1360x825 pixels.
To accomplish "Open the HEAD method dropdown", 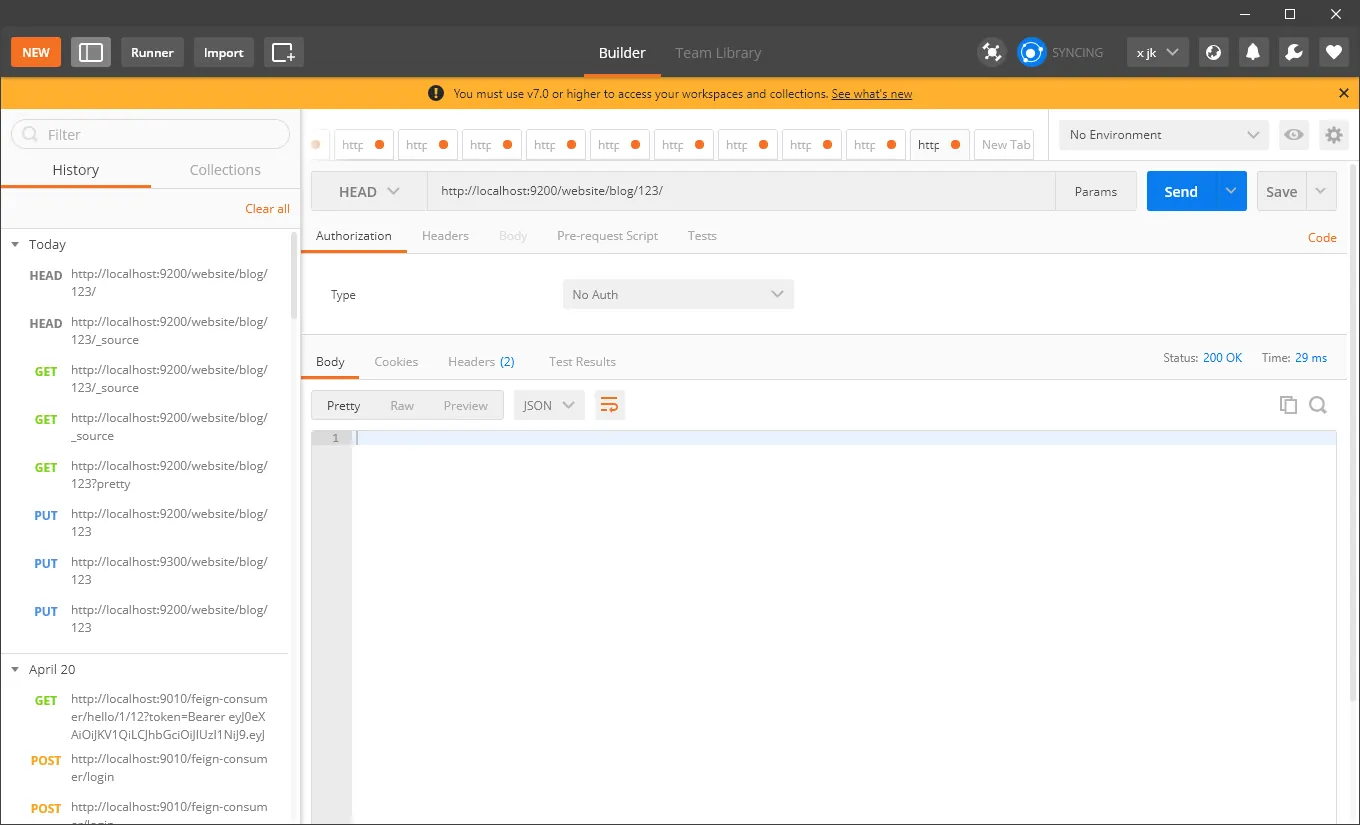I will [369, 192].
